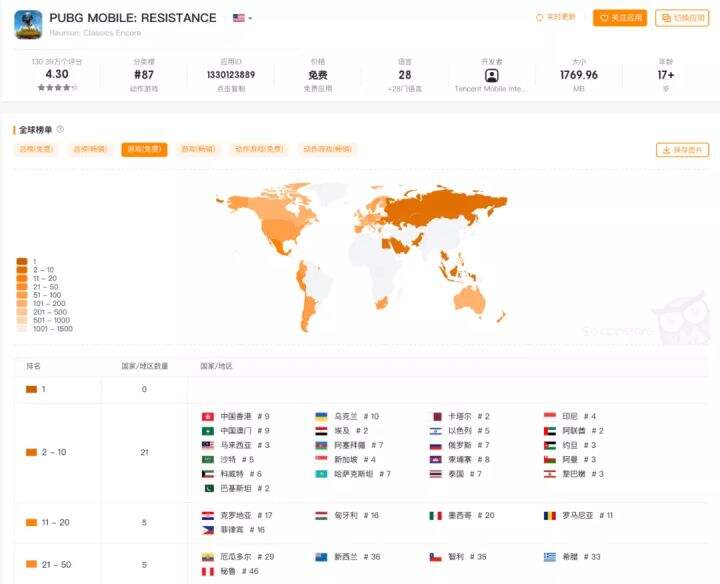720x584 pixels.
Task: Click the Oman flag #3
Action: tap(550, 459)
